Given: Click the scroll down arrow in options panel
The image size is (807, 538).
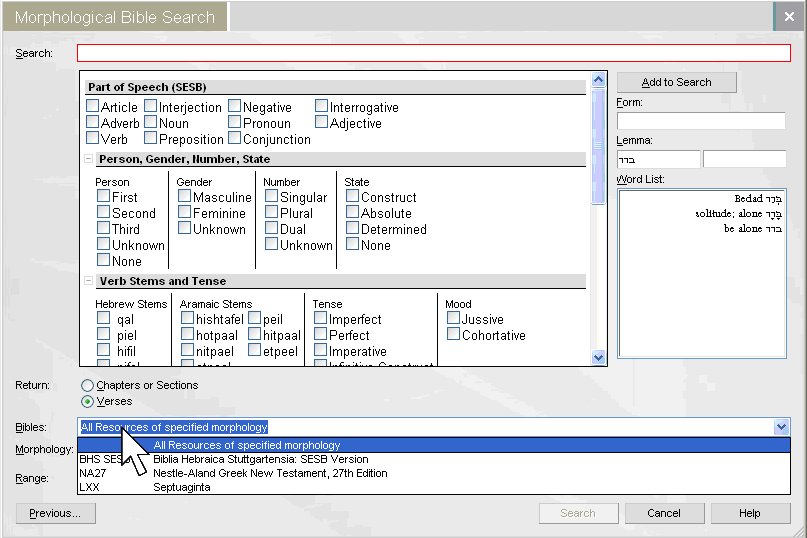Looking at the screenshot, I should [598, 357].
